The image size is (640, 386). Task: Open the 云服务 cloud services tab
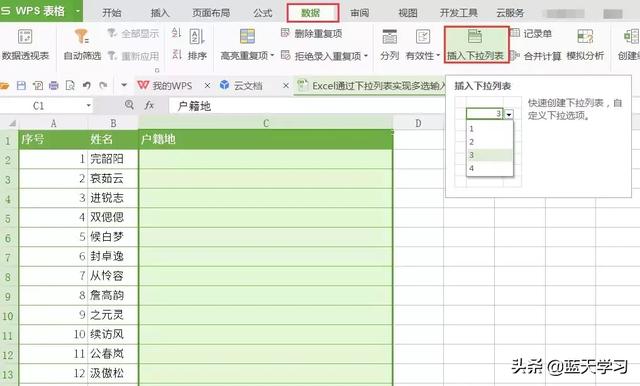(x=510, y=13)
